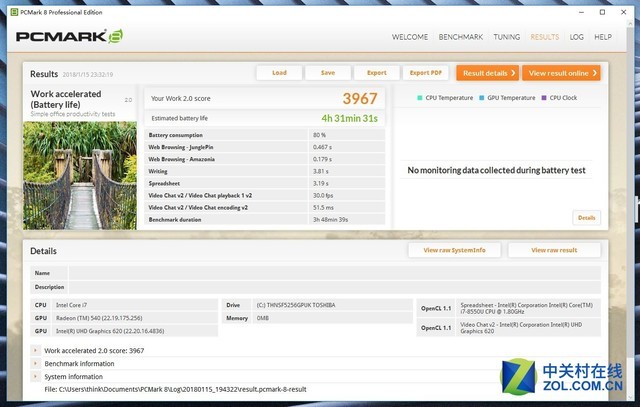The image size is (640, 407).
Task: Click View raw SystemInfo button
Action: pyautogui.click(x=454, y=250)
